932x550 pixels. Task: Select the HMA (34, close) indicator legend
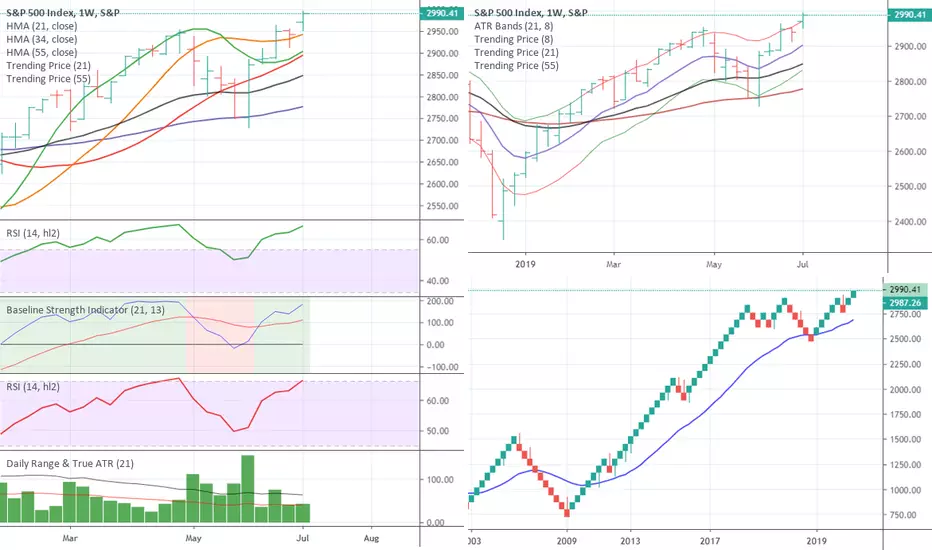pos(42,39)
